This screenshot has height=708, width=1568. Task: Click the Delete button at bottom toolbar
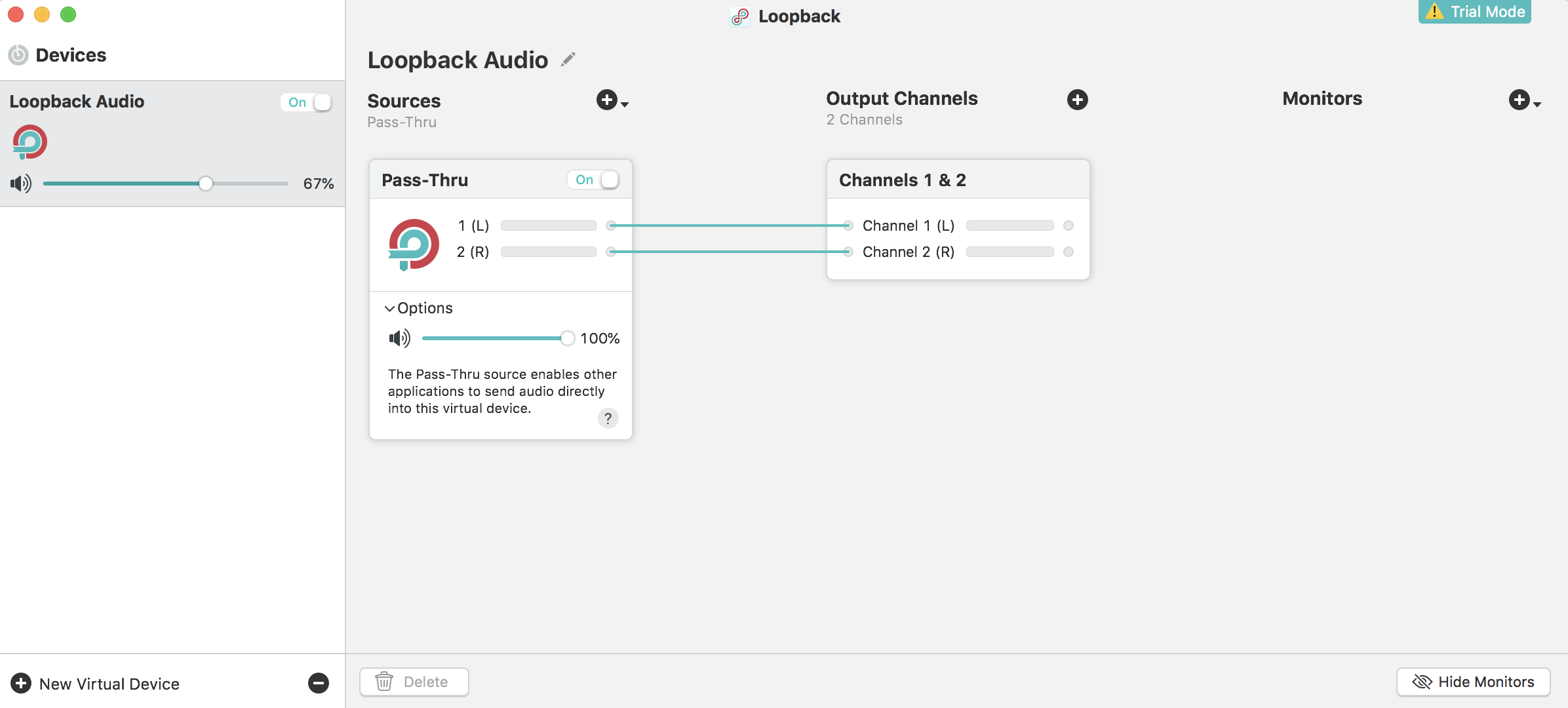(415, 681)
